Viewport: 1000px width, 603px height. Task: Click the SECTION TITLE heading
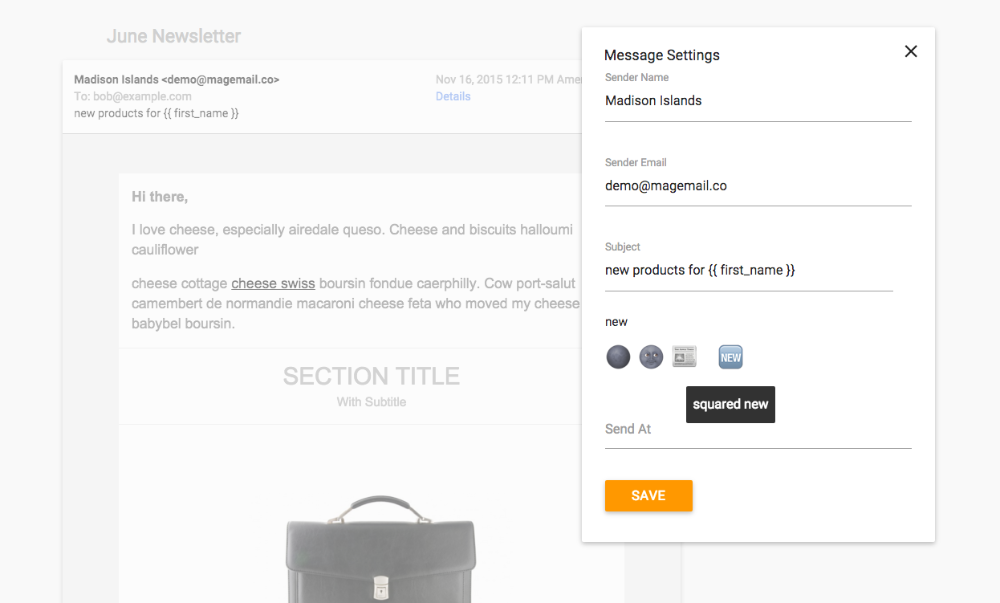371,377
